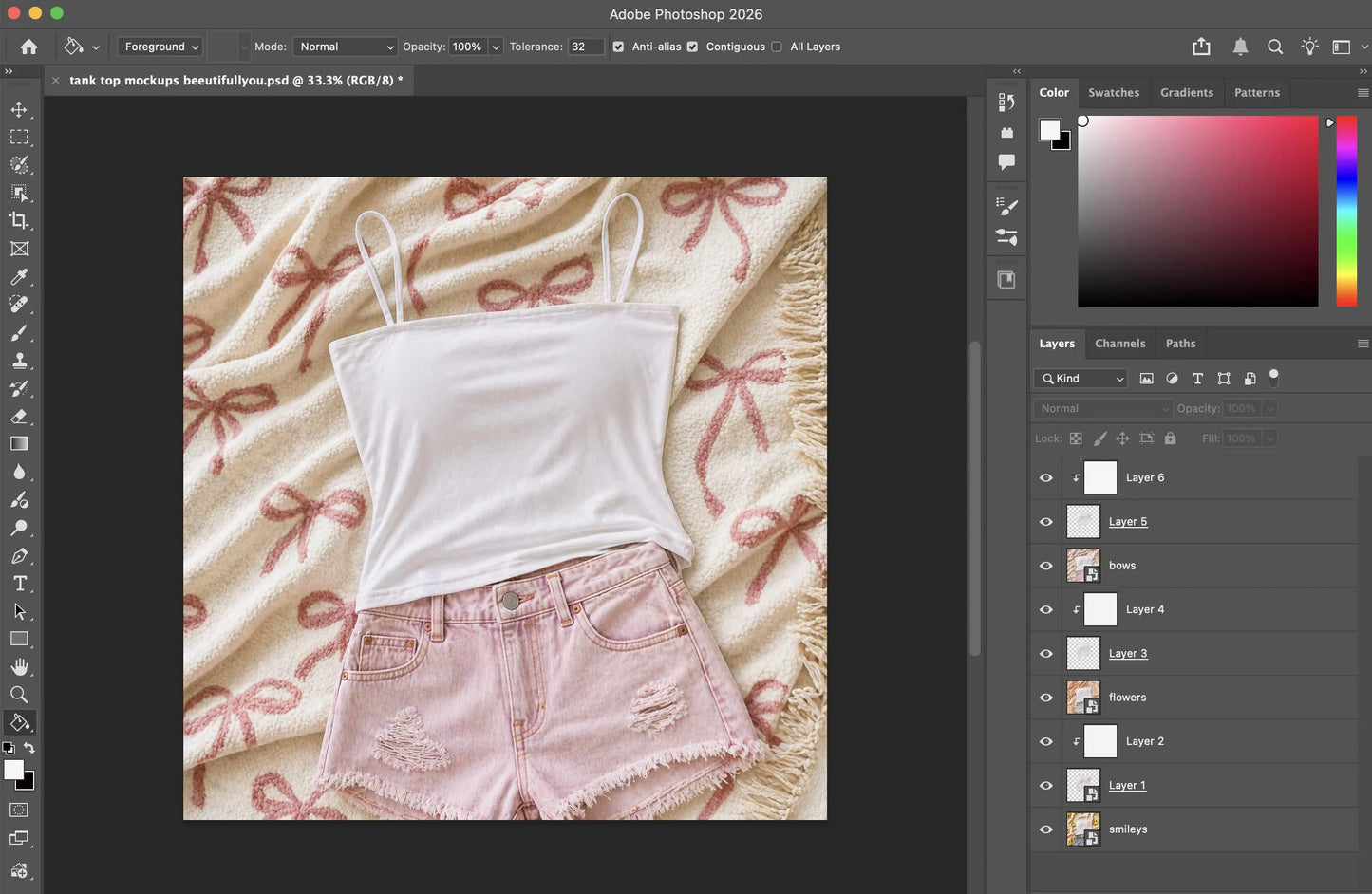Open the layer Kind filter dropdown
Image resolution: width=1372 pixels, height=894 pixels.
[1081, 379]
